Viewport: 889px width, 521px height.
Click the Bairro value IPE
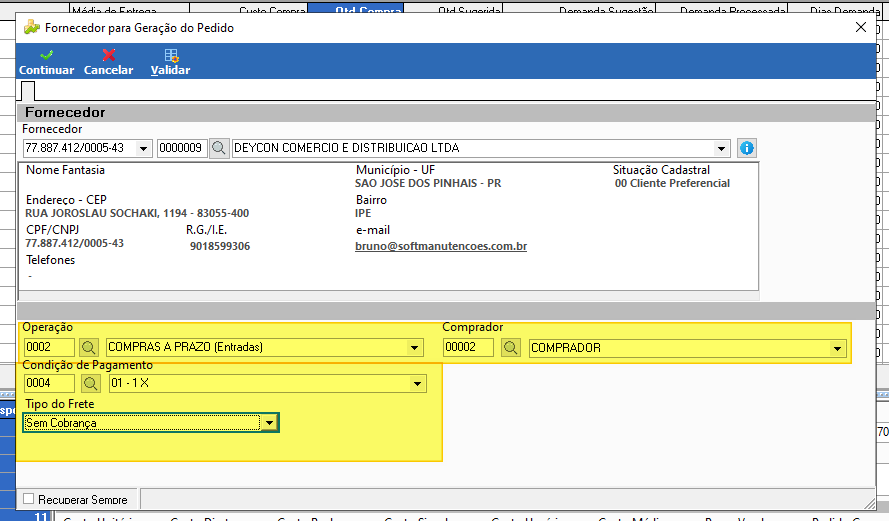(363, 213)
